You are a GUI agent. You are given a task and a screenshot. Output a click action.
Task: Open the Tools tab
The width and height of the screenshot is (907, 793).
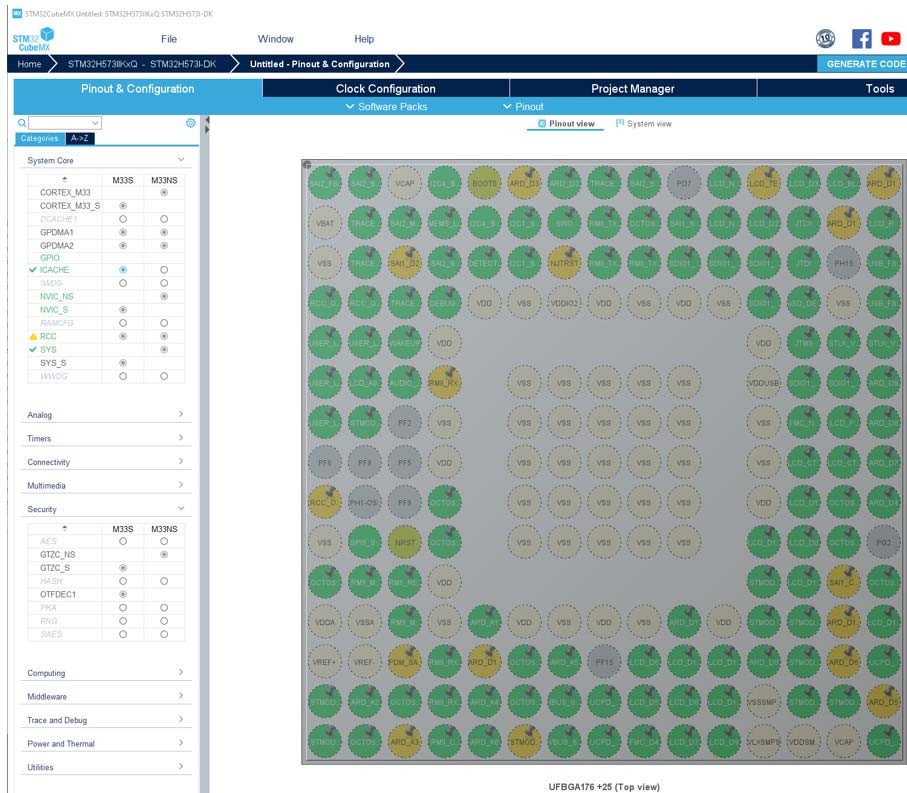click(x=880, y=88)
